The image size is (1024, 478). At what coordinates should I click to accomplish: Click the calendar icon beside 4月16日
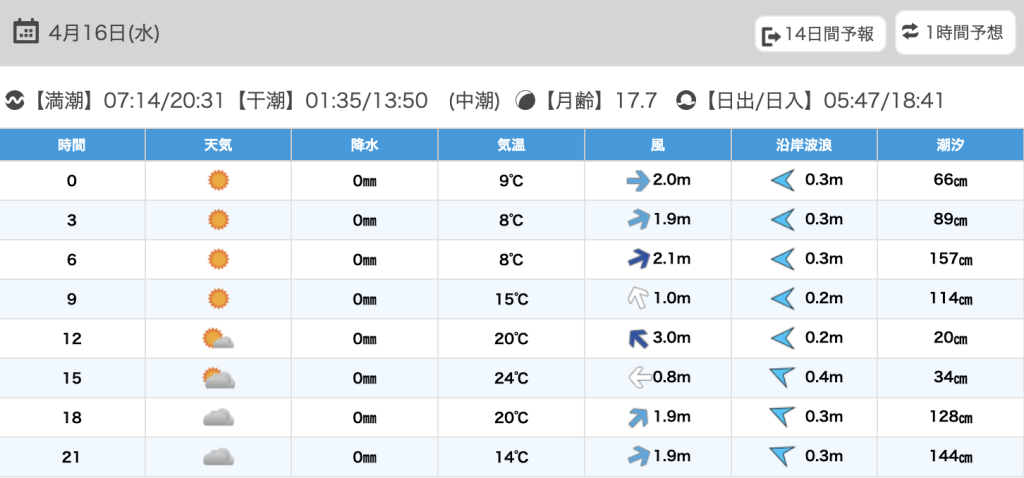(26, 32)
